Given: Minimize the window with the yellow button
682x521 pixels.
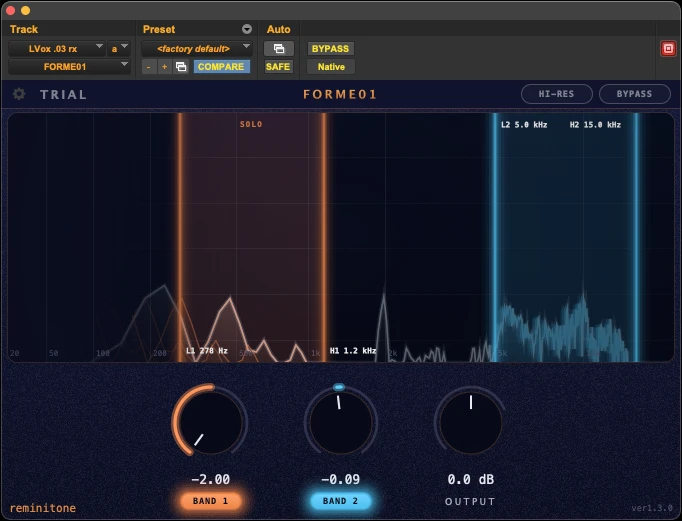Looking at the screenshot, I should [x=26, y=10].
